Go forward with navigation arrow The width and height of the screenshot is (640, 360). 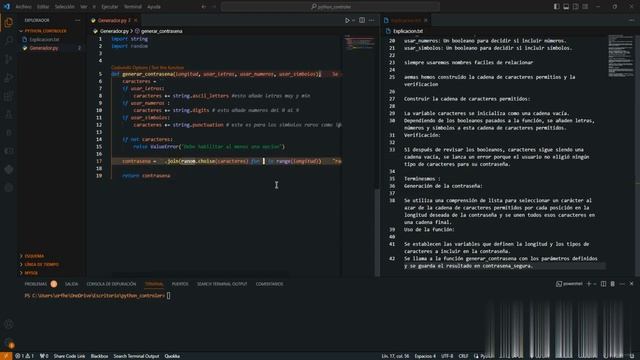213,7
